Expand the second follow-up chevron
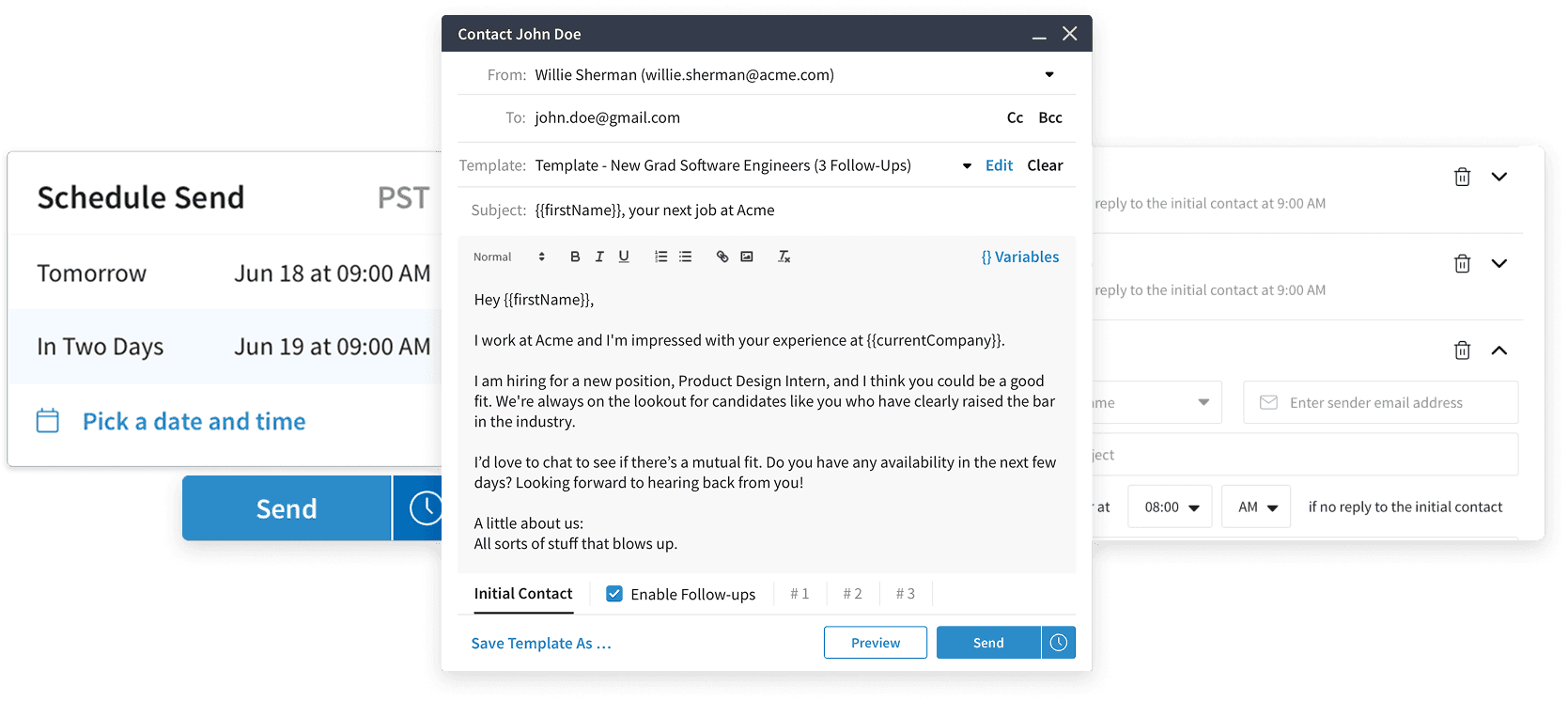Image resolution: width=1568 pixels, height=701 pixels. tap(1499, 263)
